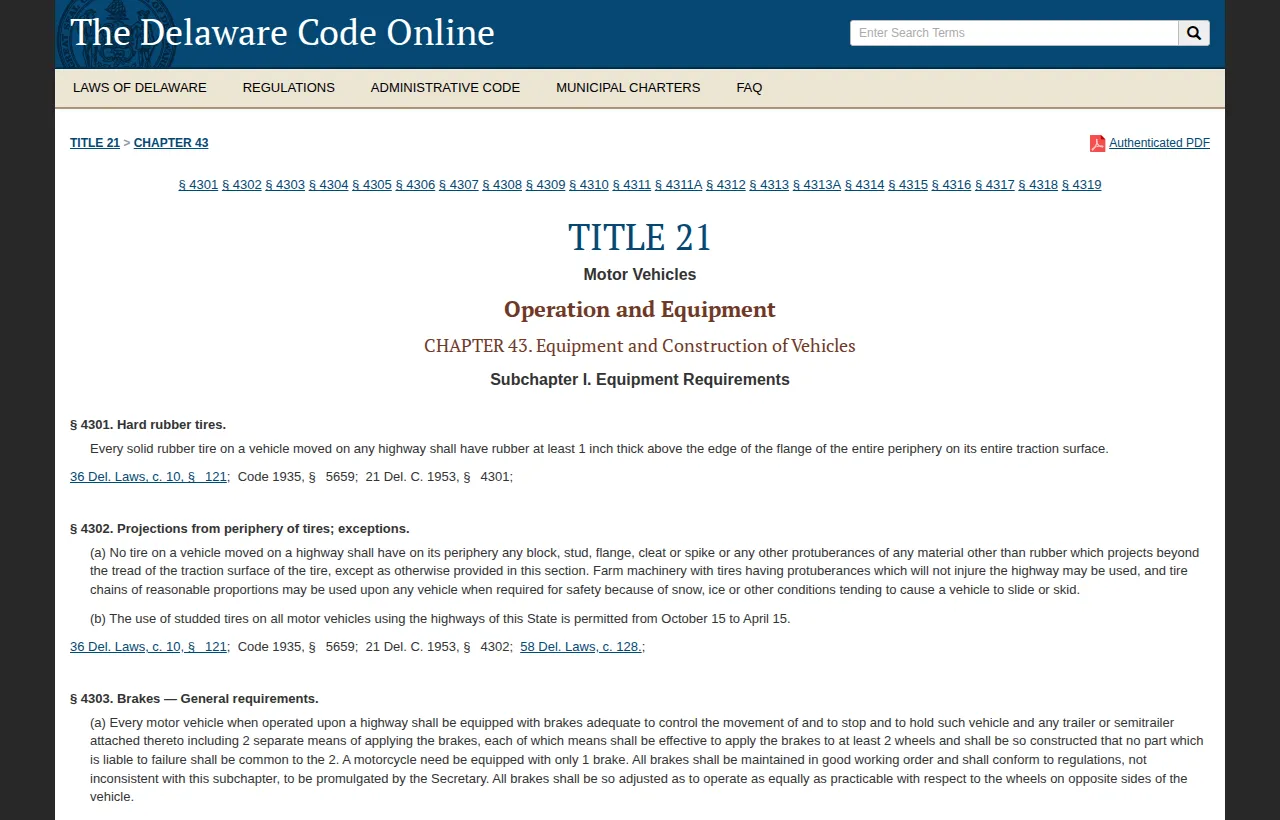1280x820 pixels.
Task: Jump to section § 4306
Action: (415, 185)
